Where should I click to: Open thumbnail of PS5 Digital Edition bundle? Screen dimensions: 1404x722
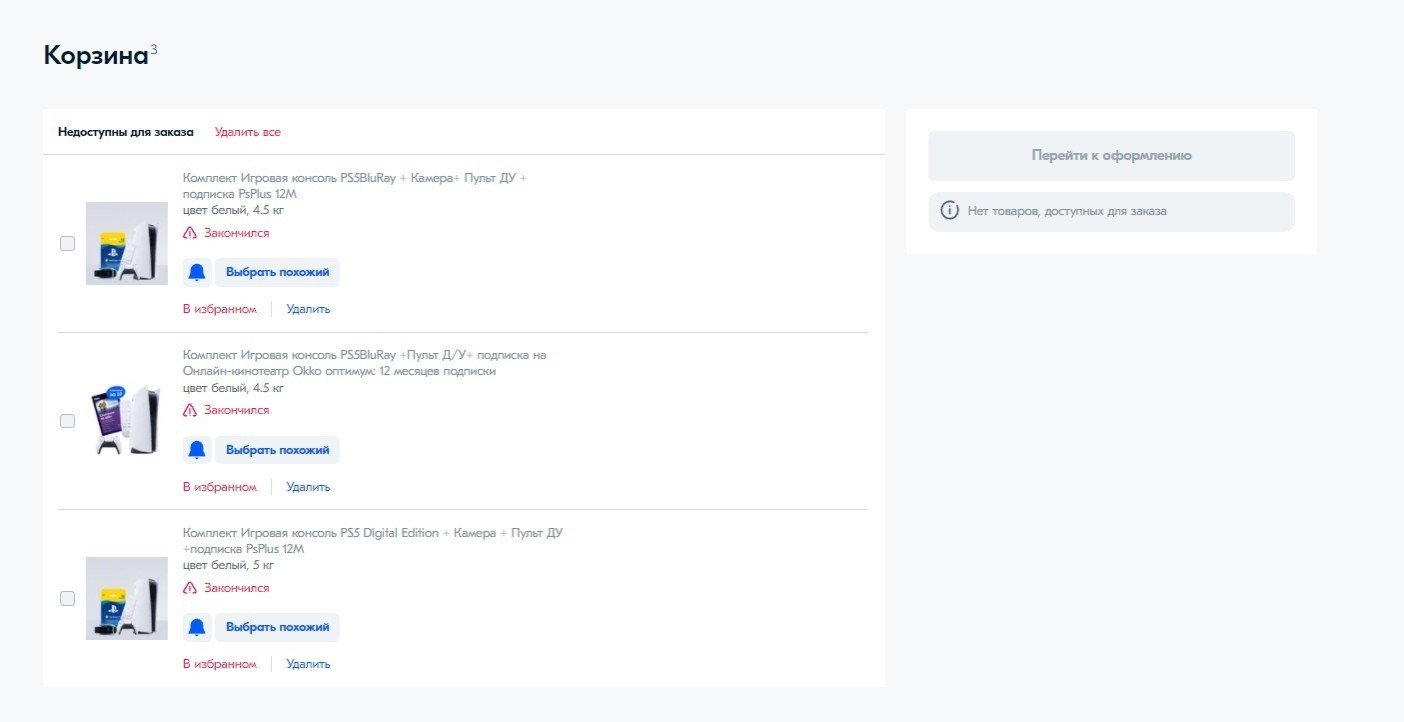pos(126,598)
